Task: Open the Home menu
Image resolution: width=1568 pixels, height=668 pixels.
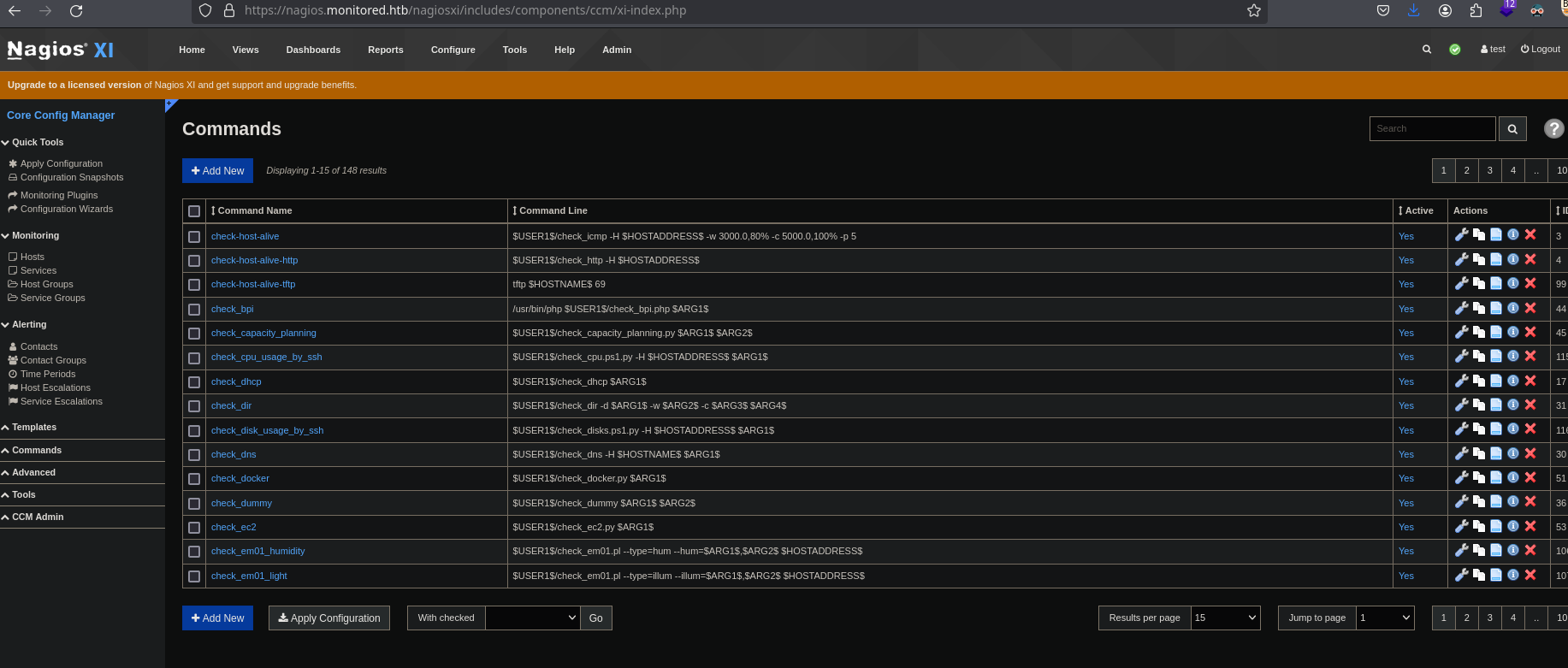Action: pos(192,50)
